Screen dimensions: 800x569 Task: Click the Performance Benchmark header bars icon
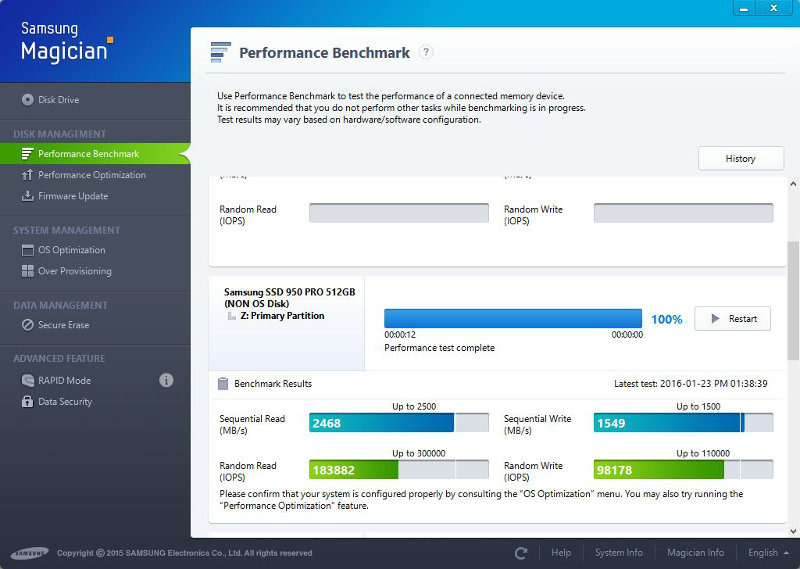coord(220,52)
